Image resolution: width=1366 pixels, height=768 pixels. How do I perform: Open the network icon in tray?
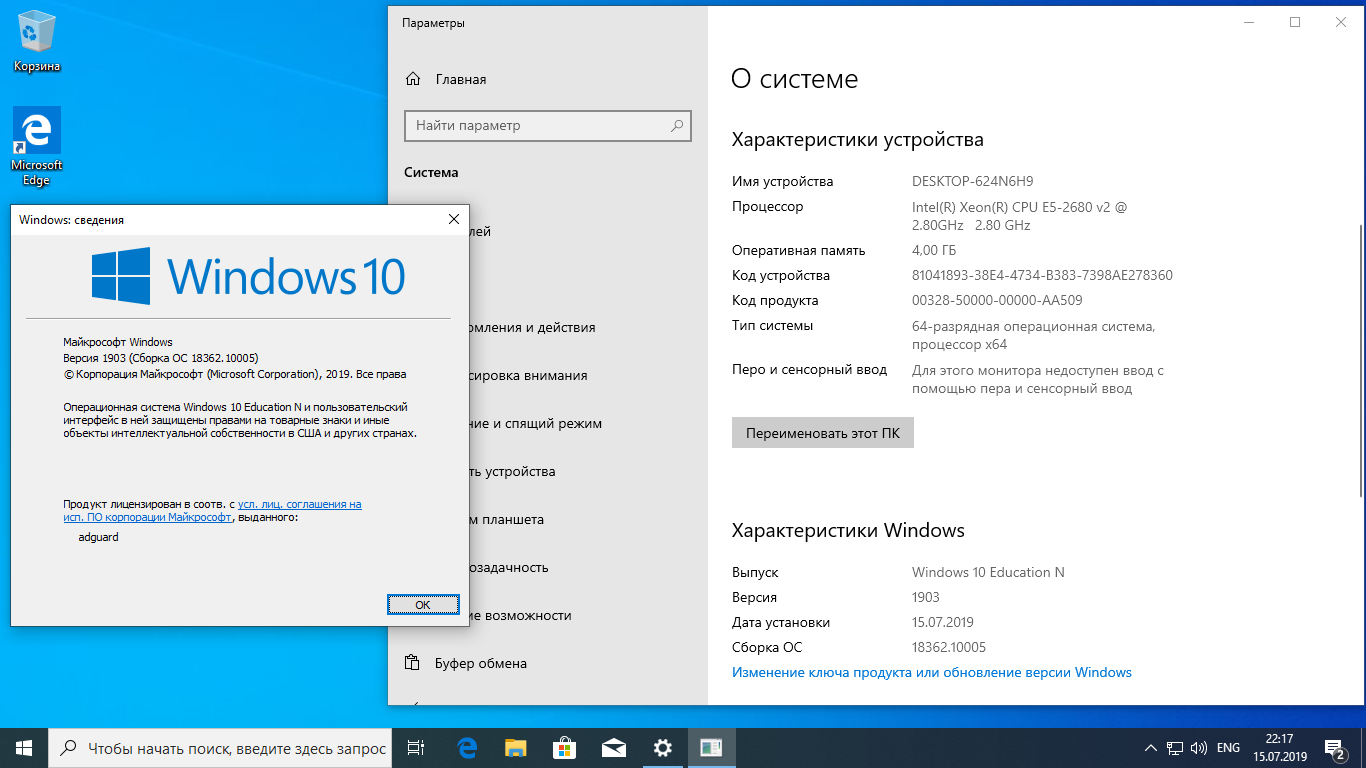pyautogui.click(x=1176, y=748)
